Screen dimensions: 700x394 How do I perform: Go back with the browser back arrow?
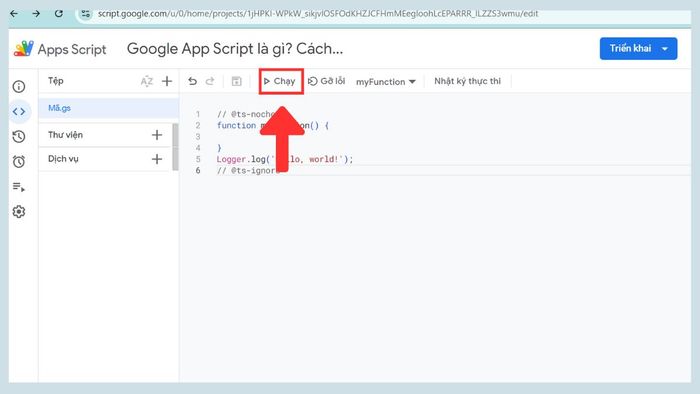tap(14, 14)
